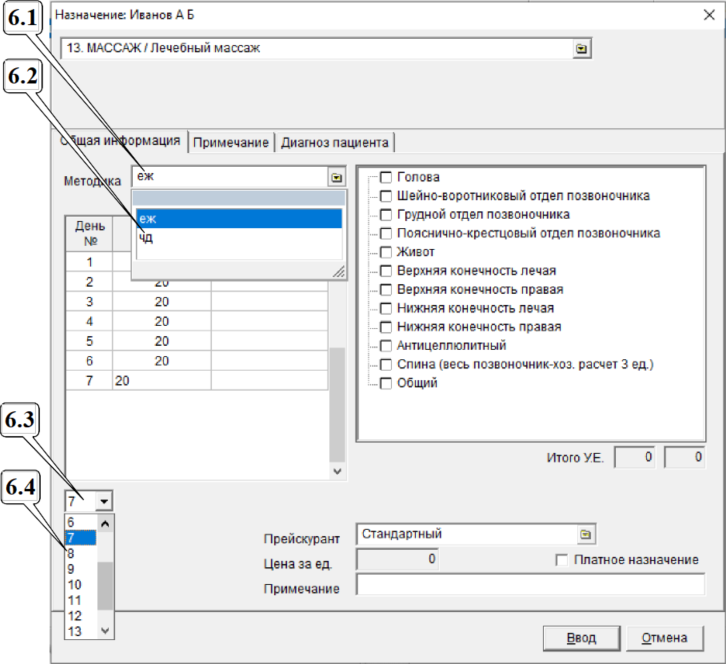
Task: Click the Методика field lookup icon
Action: click(336, 177)
